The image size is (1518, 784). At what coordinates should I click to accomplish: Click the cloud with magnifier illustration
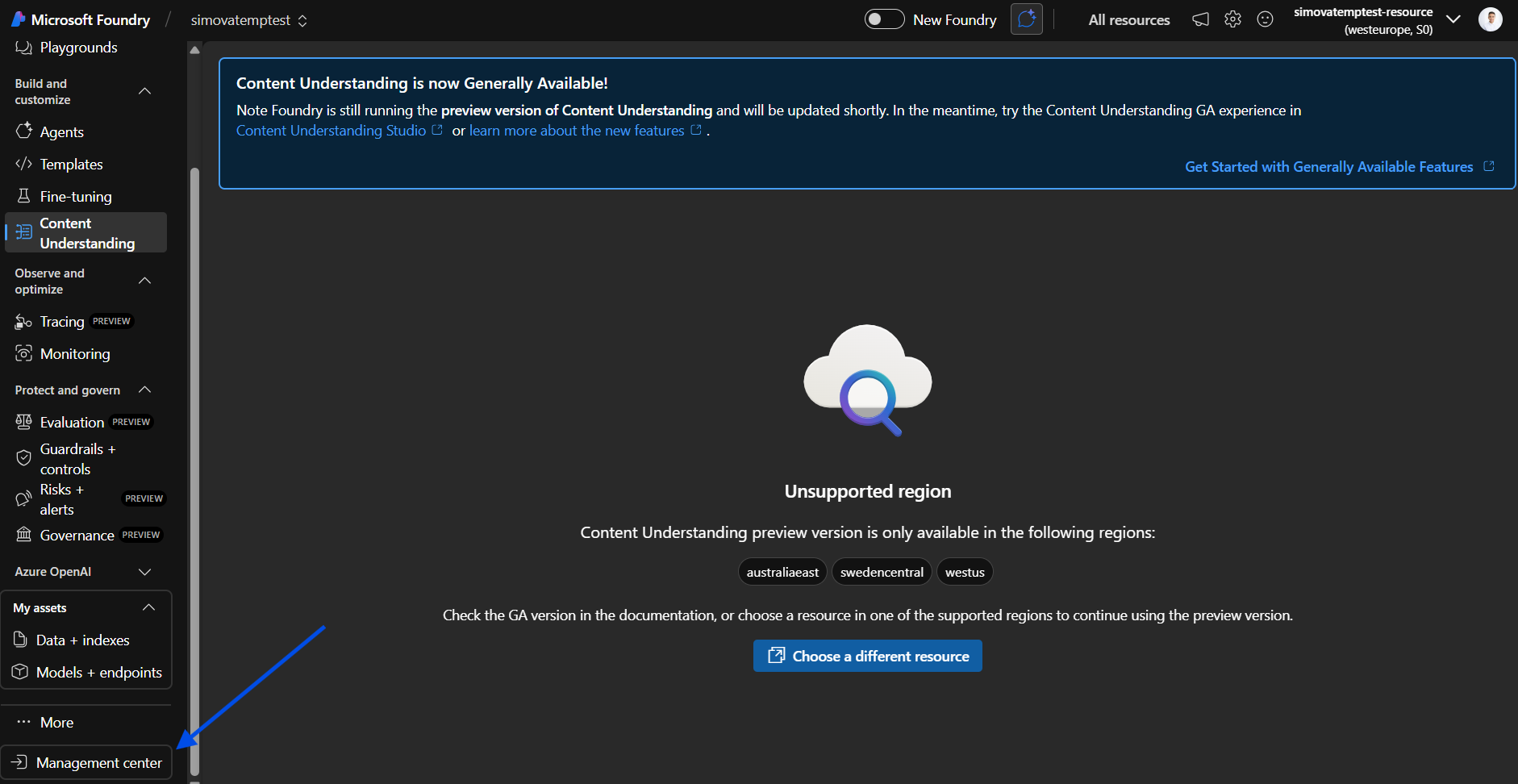click(x=868, y=380)
